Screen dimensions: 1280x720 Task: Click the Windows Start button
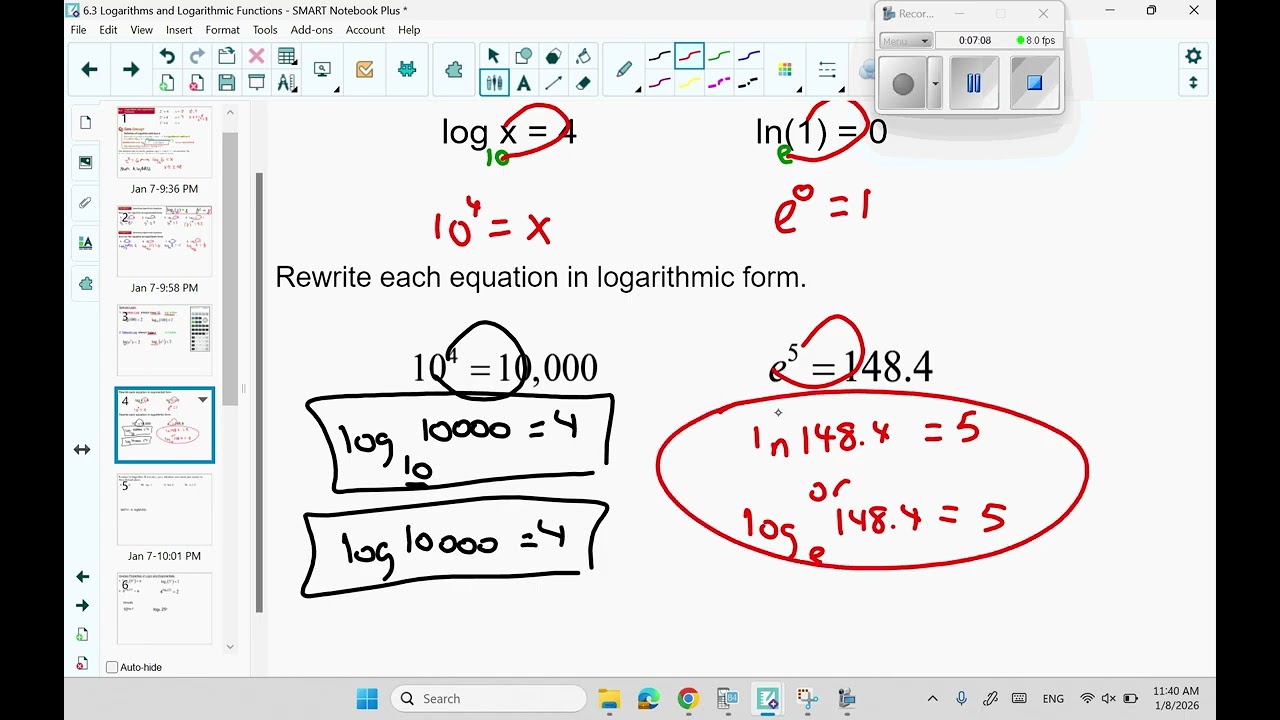pyautogui.click(x=367, y=698)
